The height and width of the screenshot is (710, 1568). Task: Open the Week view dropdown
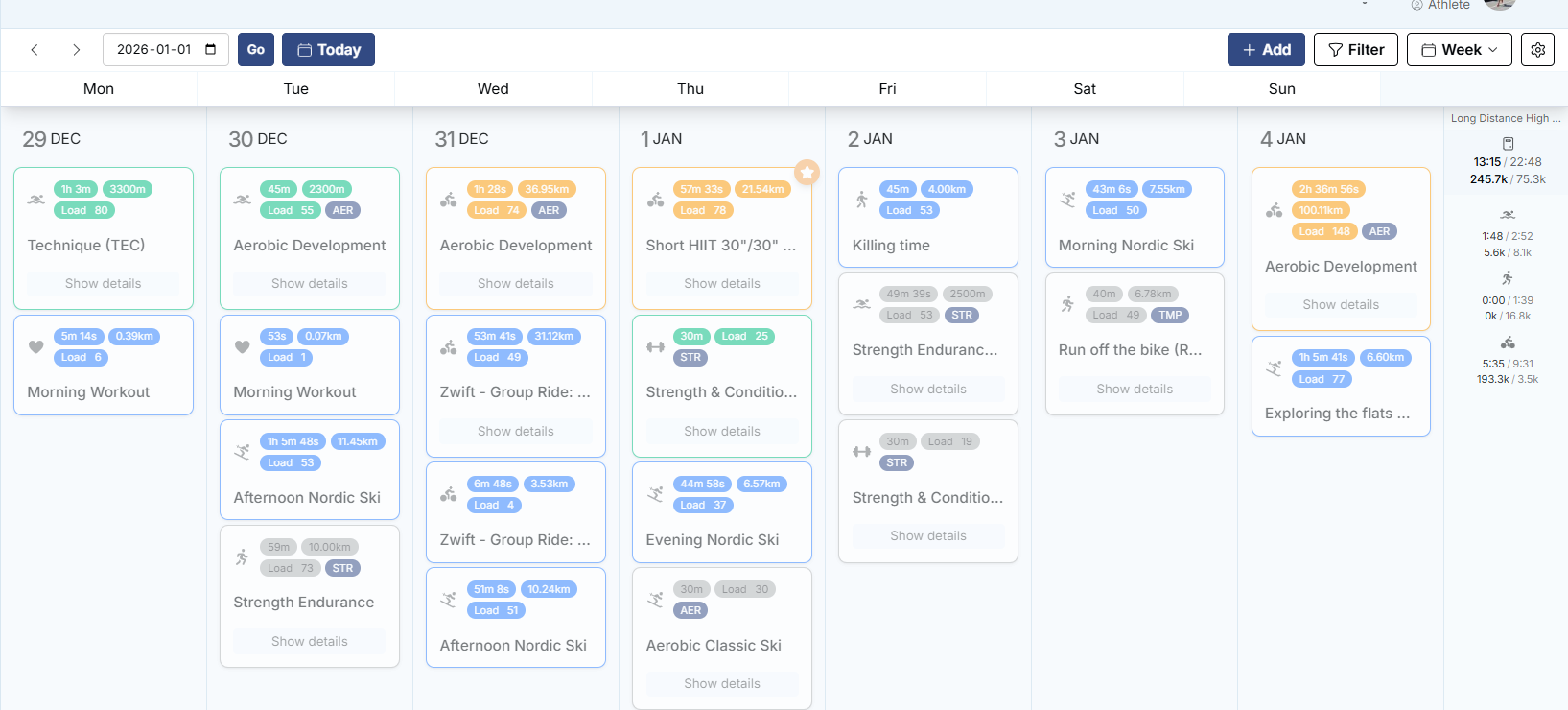pyautogui.click(x=1459, y=50)
